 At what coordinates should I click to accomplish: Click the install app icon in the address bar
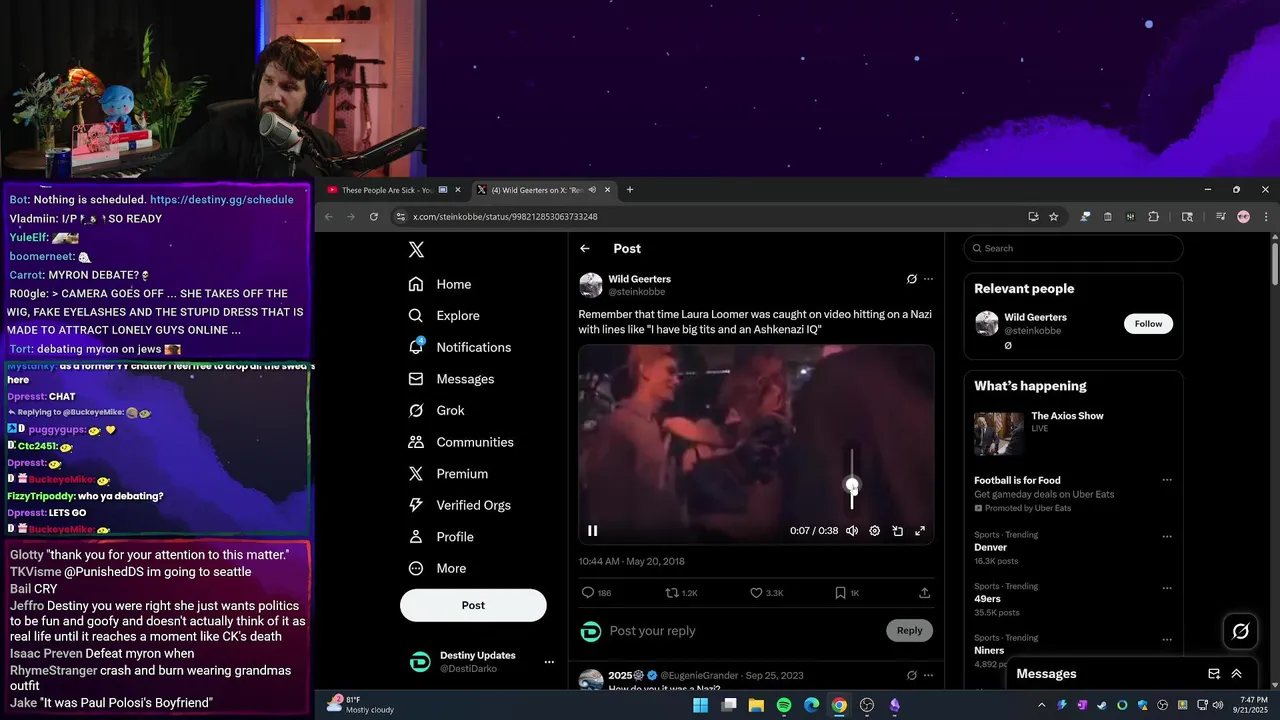tap(1033, 217)
